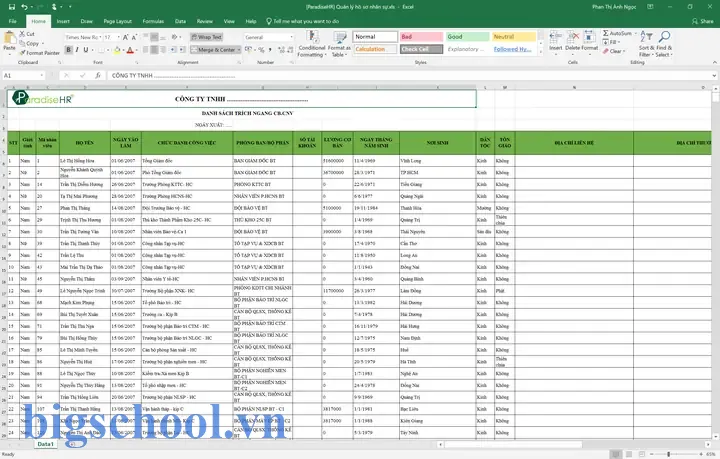
Task: Click the Share button
Action: (703, 21)
